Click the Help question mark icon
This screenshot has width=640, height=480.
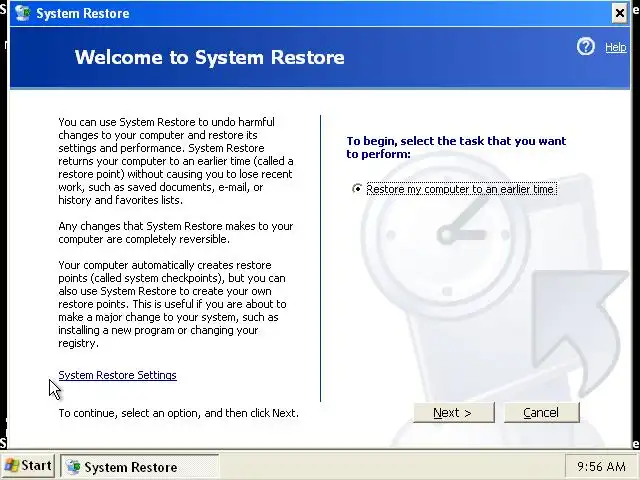click(x=586, y=47)
